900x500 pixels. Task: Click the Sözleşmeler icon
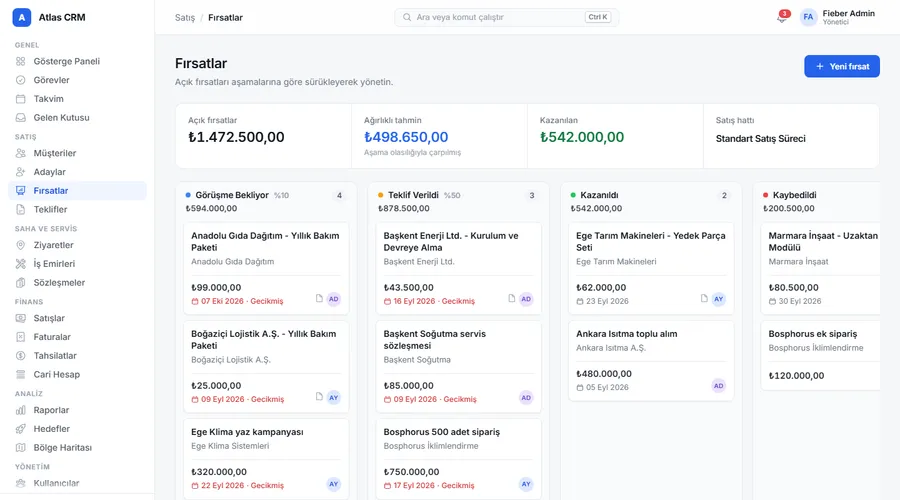tap(21, 282)
